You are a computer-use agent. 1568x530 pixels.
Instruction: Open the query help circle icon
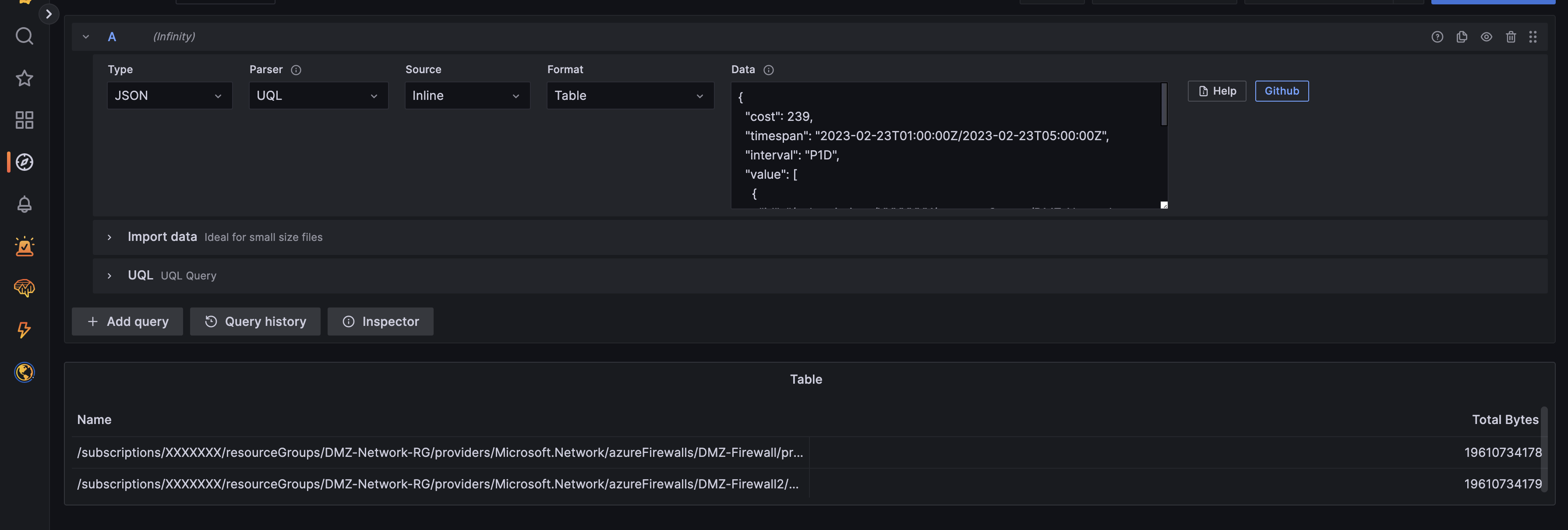click(1437, 36)
